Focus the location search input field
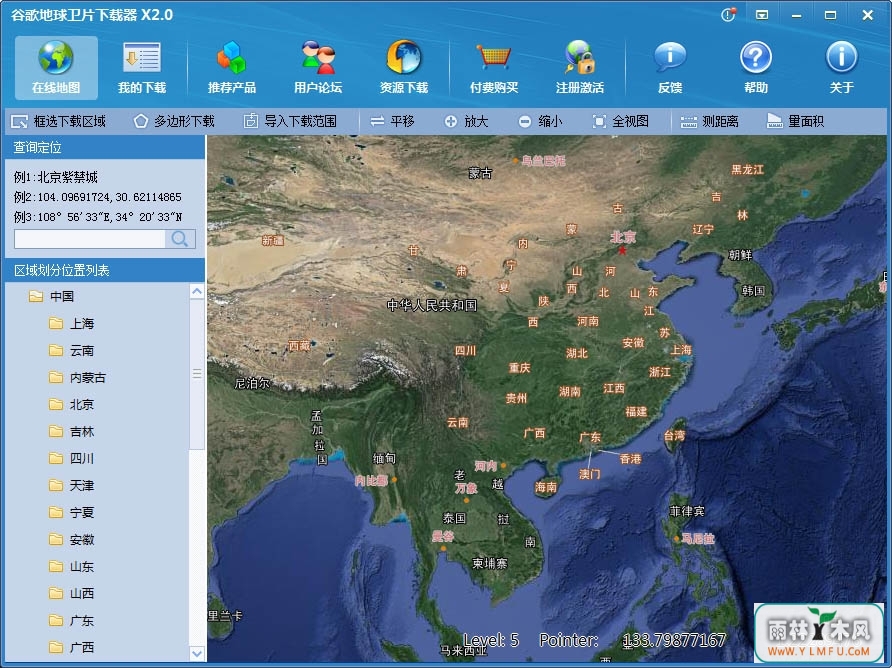Image resolution: width=892 pixels, height=668 pixels. [x=89, y=239]
